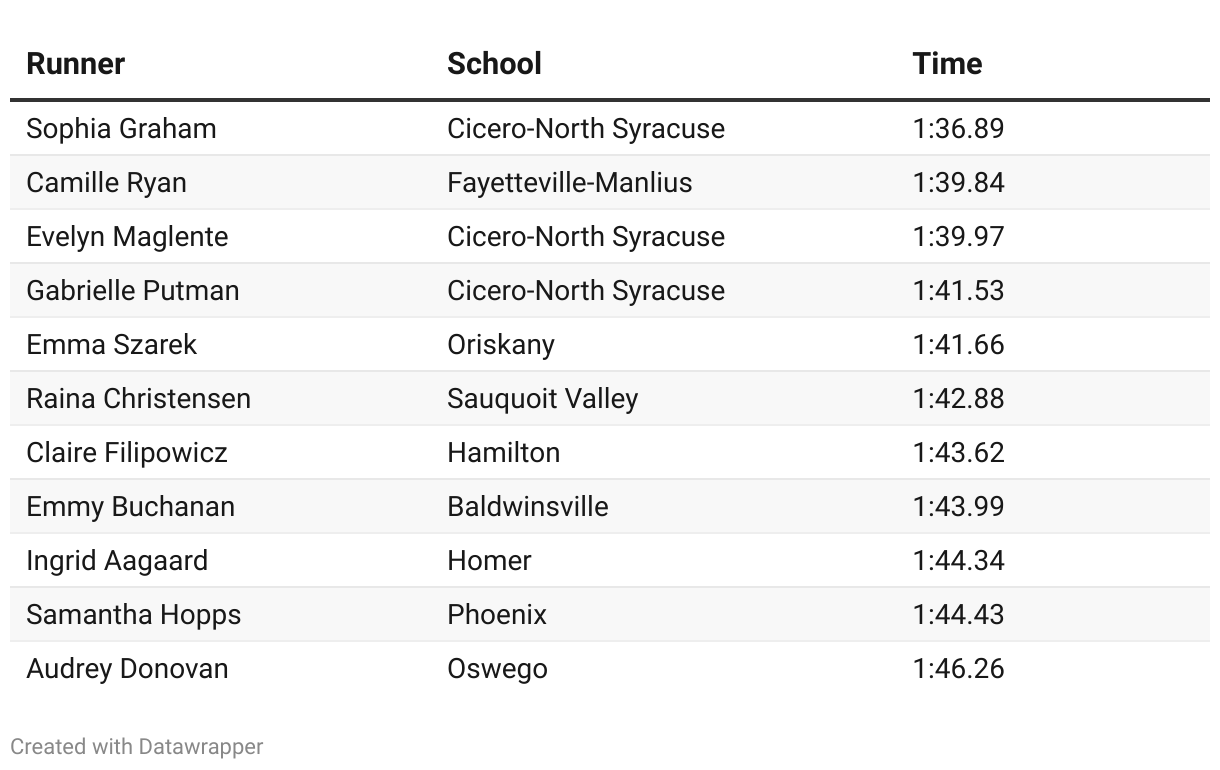Open the Created with Datawrapper link
Screen dimensions: 1220x770
[x=137, y=746]
